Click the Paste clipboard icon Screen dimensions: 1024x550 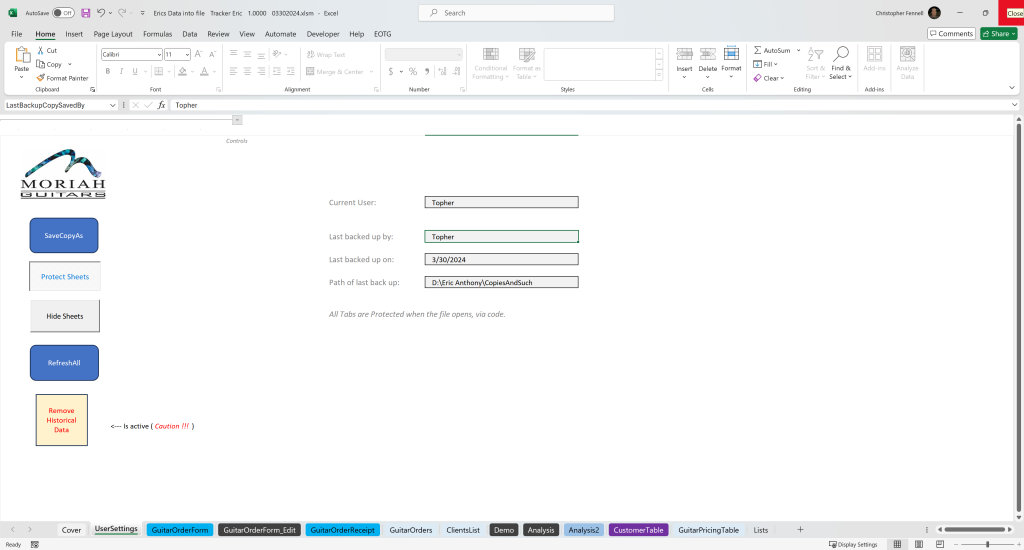click(22, 56)
